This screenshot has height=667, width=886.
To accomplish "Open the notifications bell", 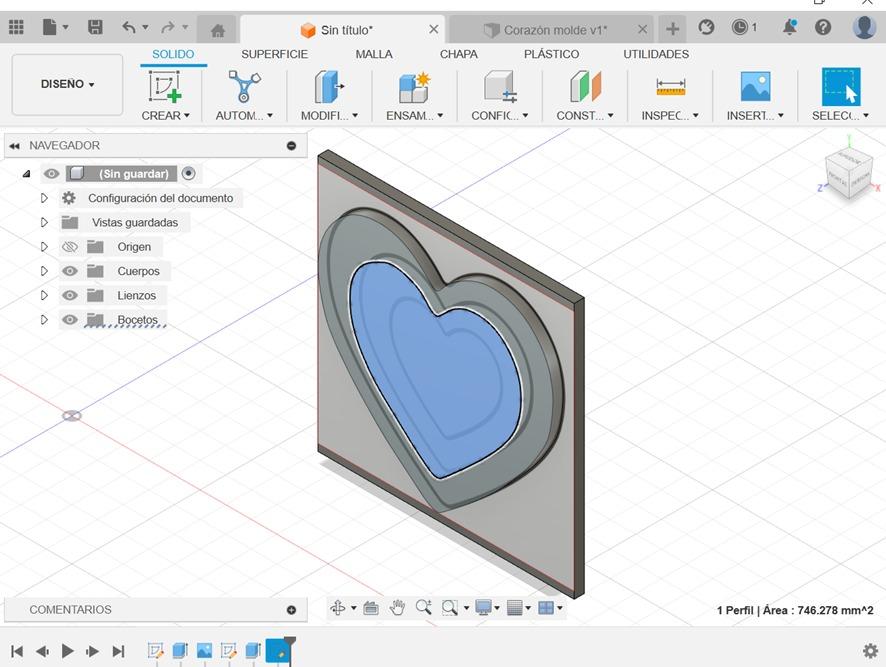I will pyautogui.click(x=789, y=27).
